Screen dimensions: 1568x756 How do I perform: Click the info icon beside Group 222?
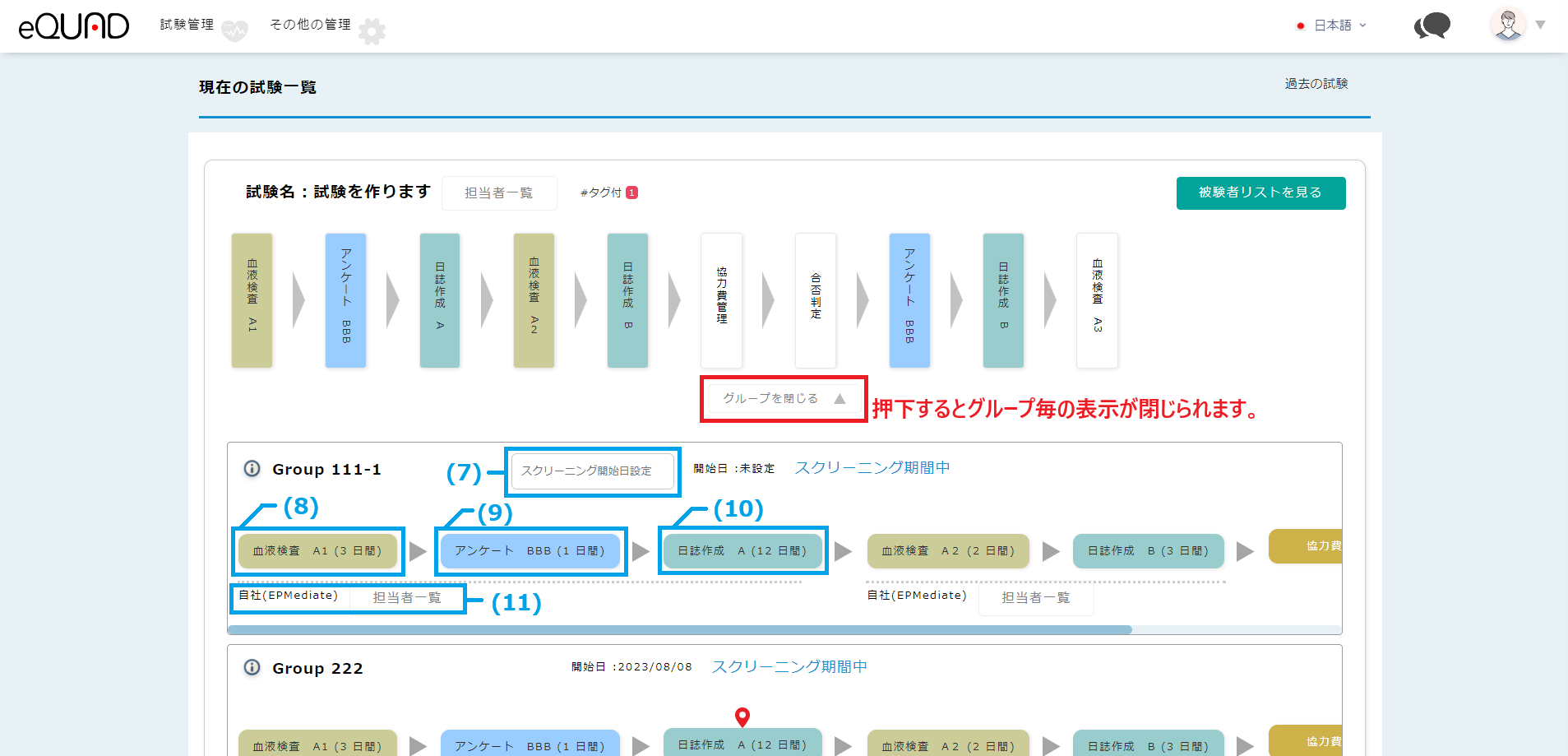coord(252,667)
